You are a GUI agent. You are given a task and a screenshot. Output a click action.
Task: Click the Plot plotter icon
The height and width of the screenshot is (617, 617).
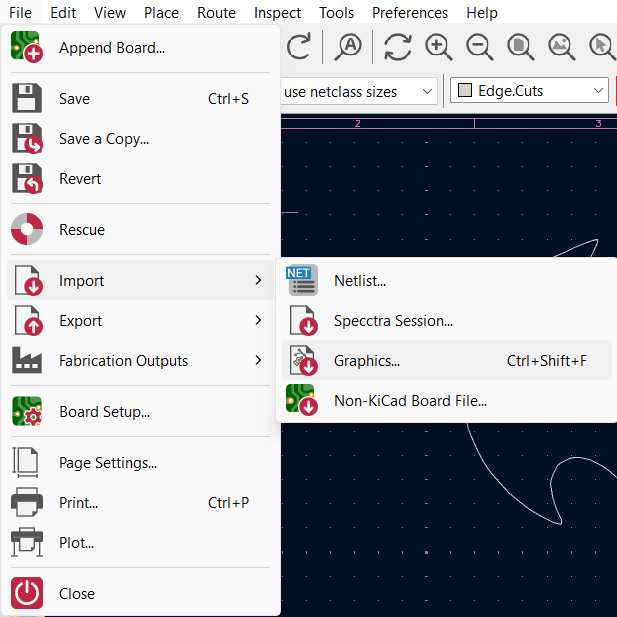[27, 542]
